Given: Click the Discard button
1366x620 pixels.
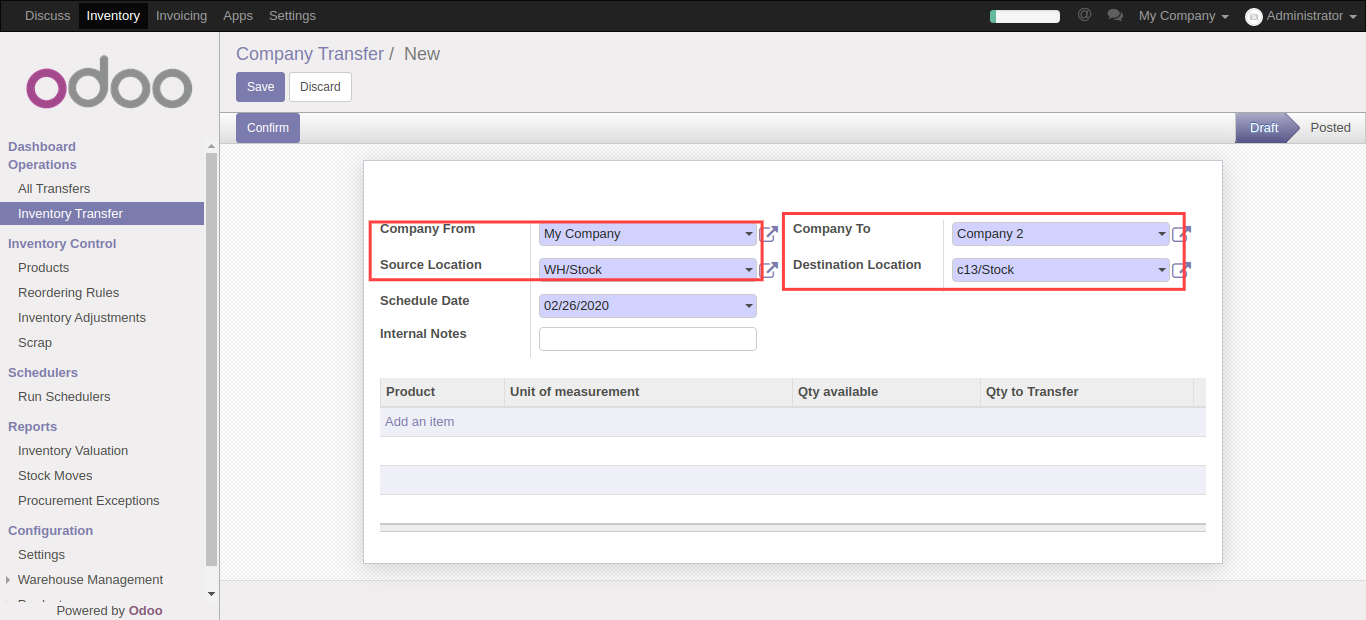Looking at the screenshot, I should point(320,87).
